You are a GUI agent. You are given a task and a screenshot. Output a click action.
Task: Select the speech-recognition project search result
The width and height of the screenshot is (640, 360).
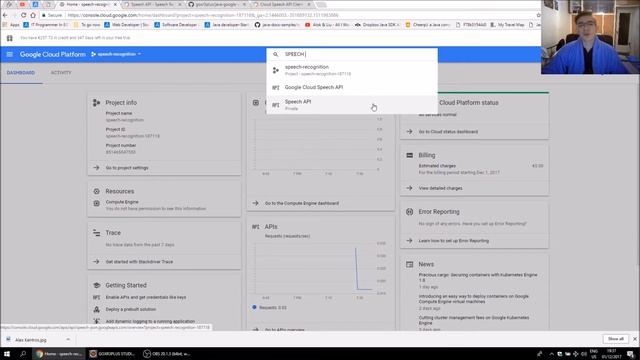click(x=352, y=70)
